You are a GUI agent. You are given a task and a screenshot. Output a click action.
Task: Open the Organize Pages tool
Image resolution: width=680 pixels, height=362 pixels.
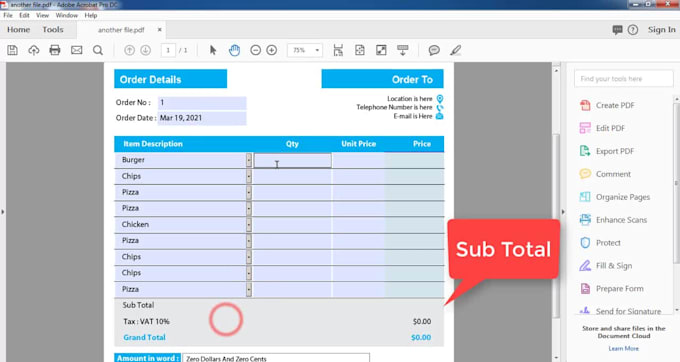[615, 197]
